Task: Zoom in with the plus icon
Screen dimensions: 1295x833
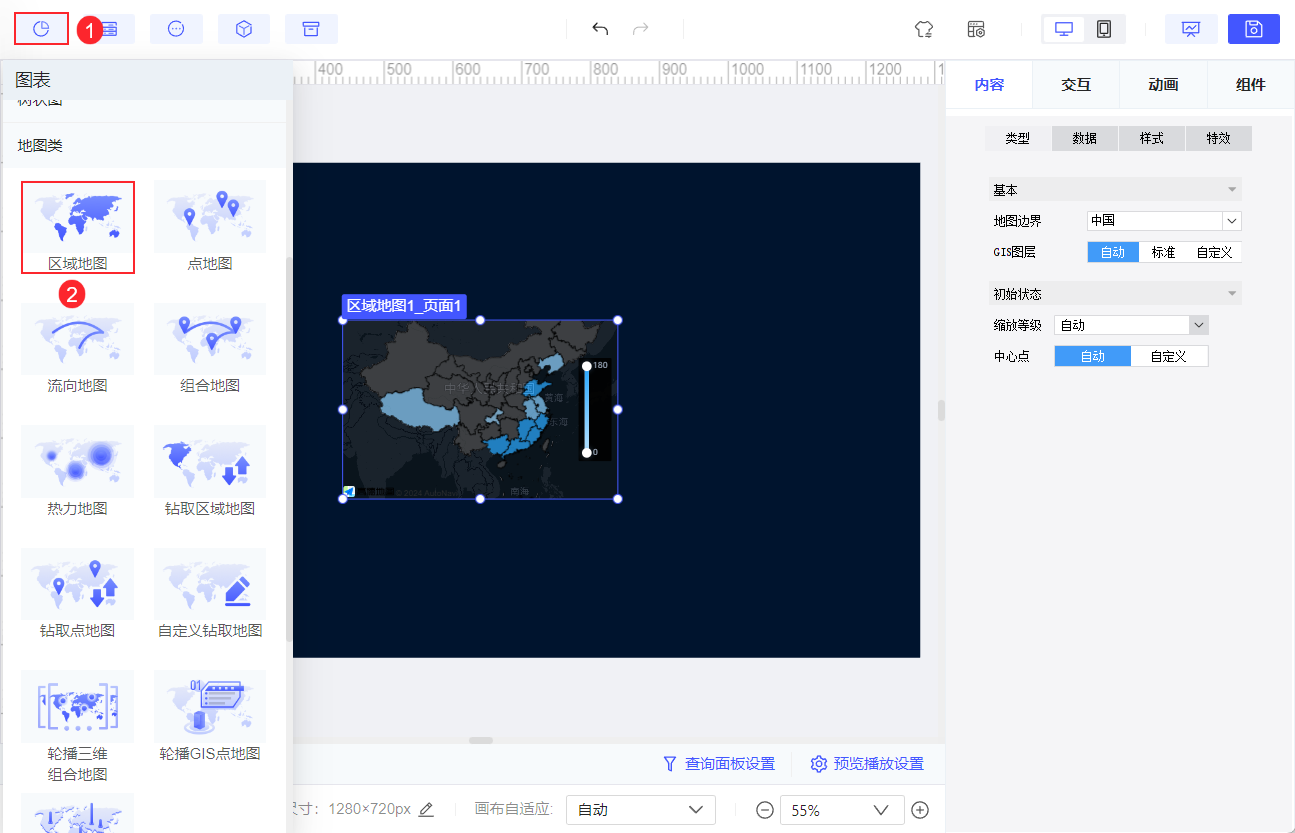Action: click(x=921, y=810)
